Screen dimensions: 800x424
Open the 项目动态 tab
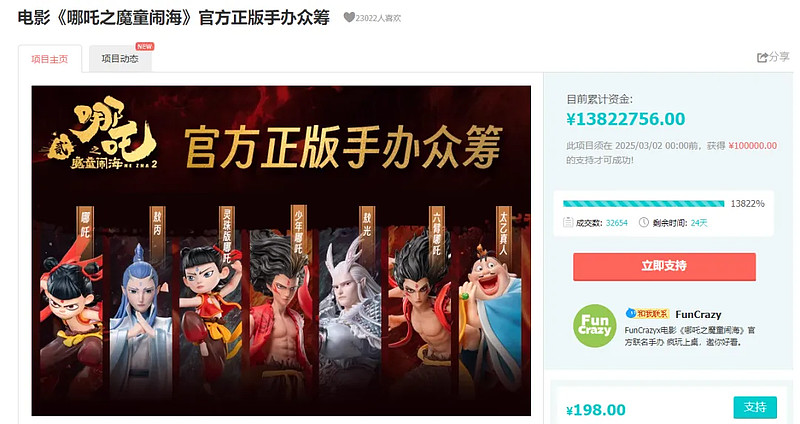(120, 59)
